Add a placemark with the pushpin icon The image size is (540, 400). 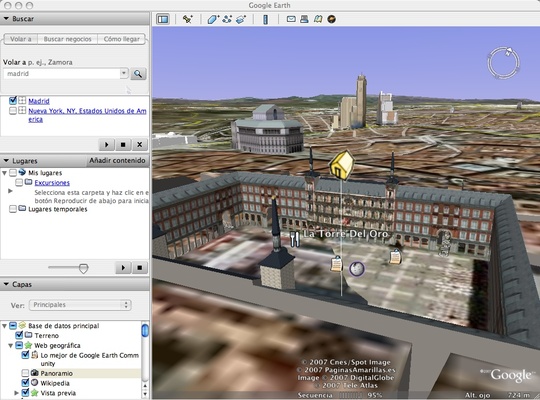188,19
